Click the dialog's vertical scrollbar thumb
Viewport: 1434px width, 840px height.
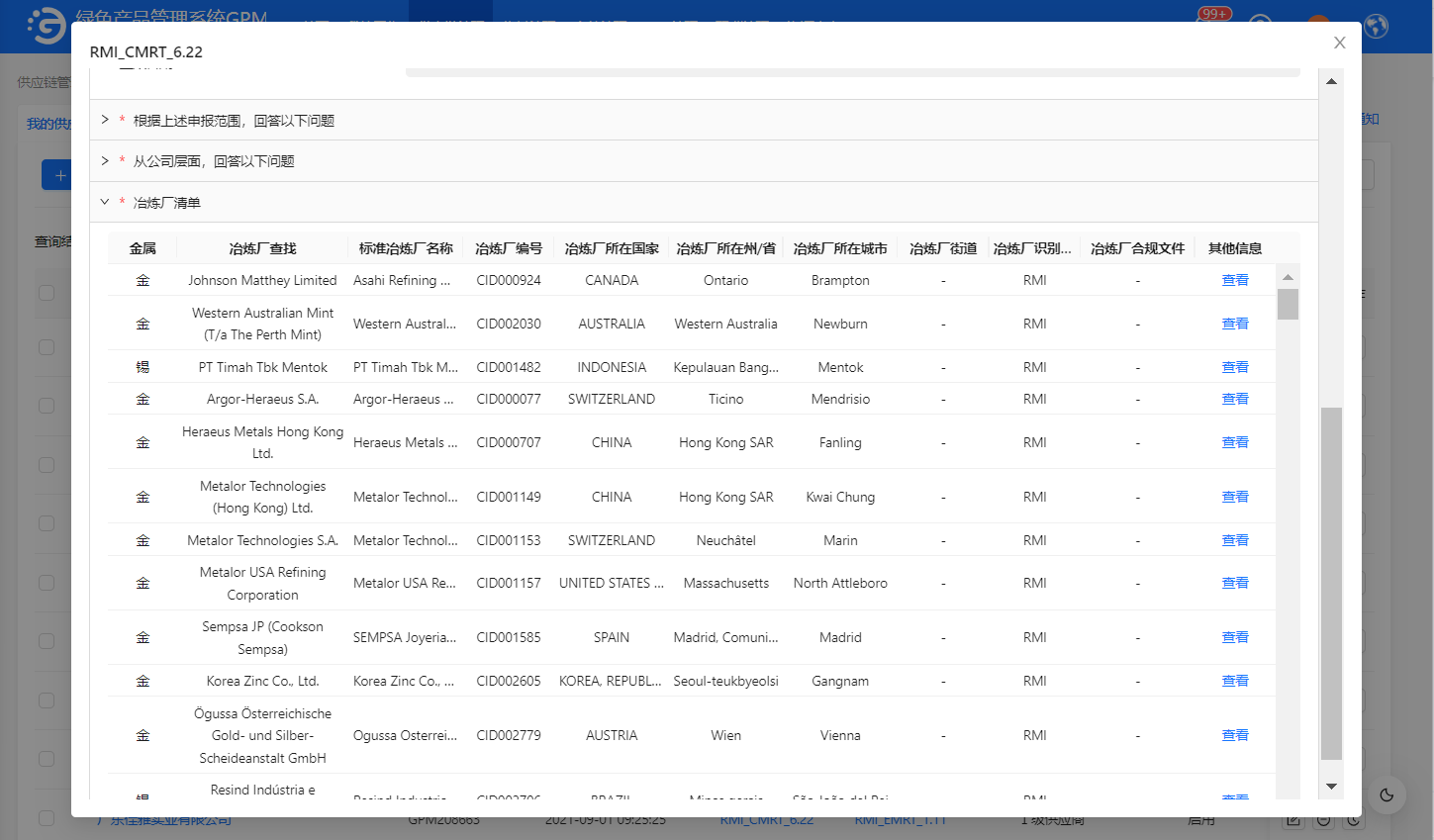(x=1331, y=583)
